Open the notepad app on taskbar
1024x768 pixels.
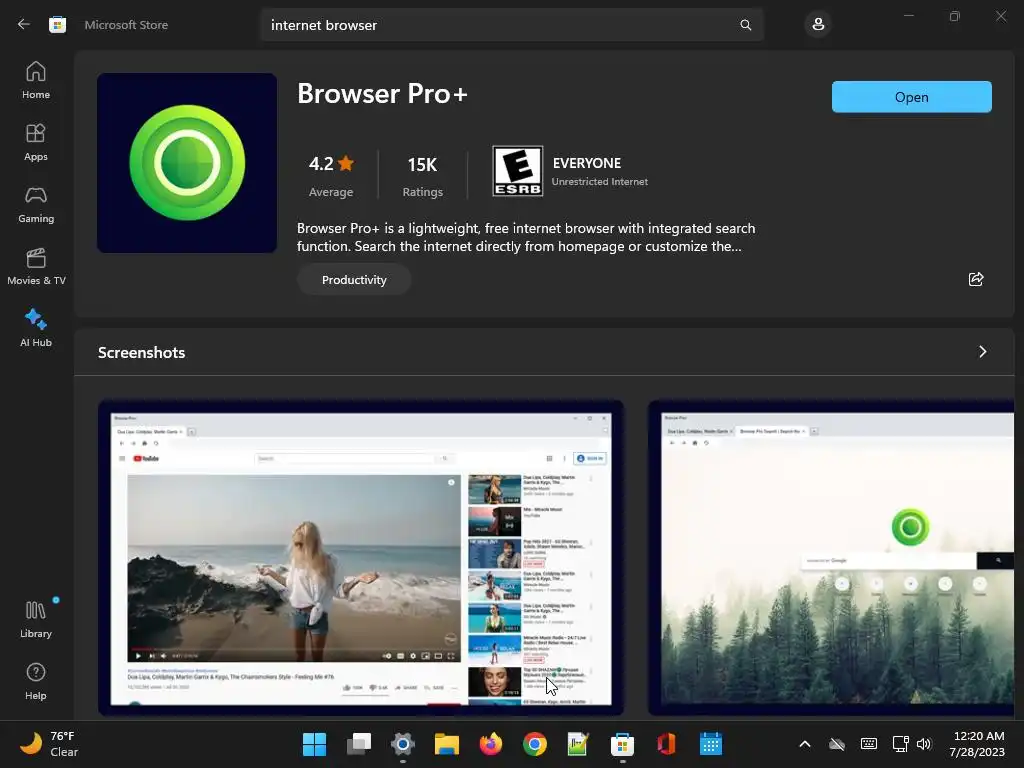(x=578, y=744)
